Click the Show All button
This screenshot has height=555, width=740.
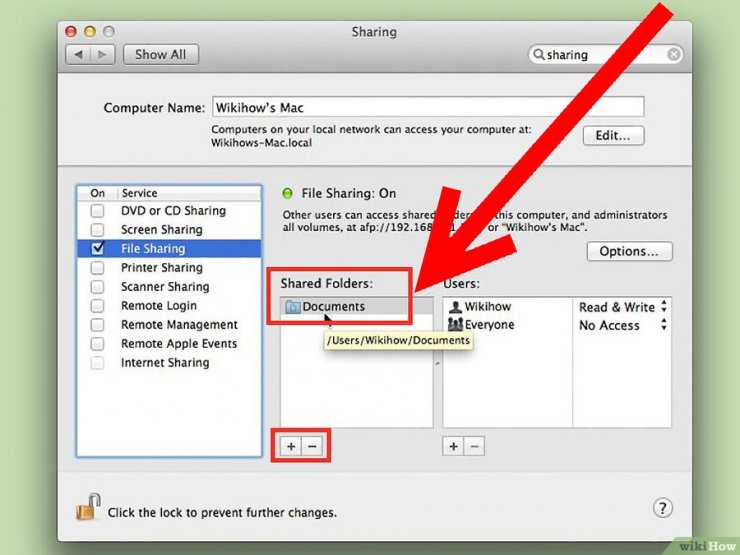pos(161,55)
